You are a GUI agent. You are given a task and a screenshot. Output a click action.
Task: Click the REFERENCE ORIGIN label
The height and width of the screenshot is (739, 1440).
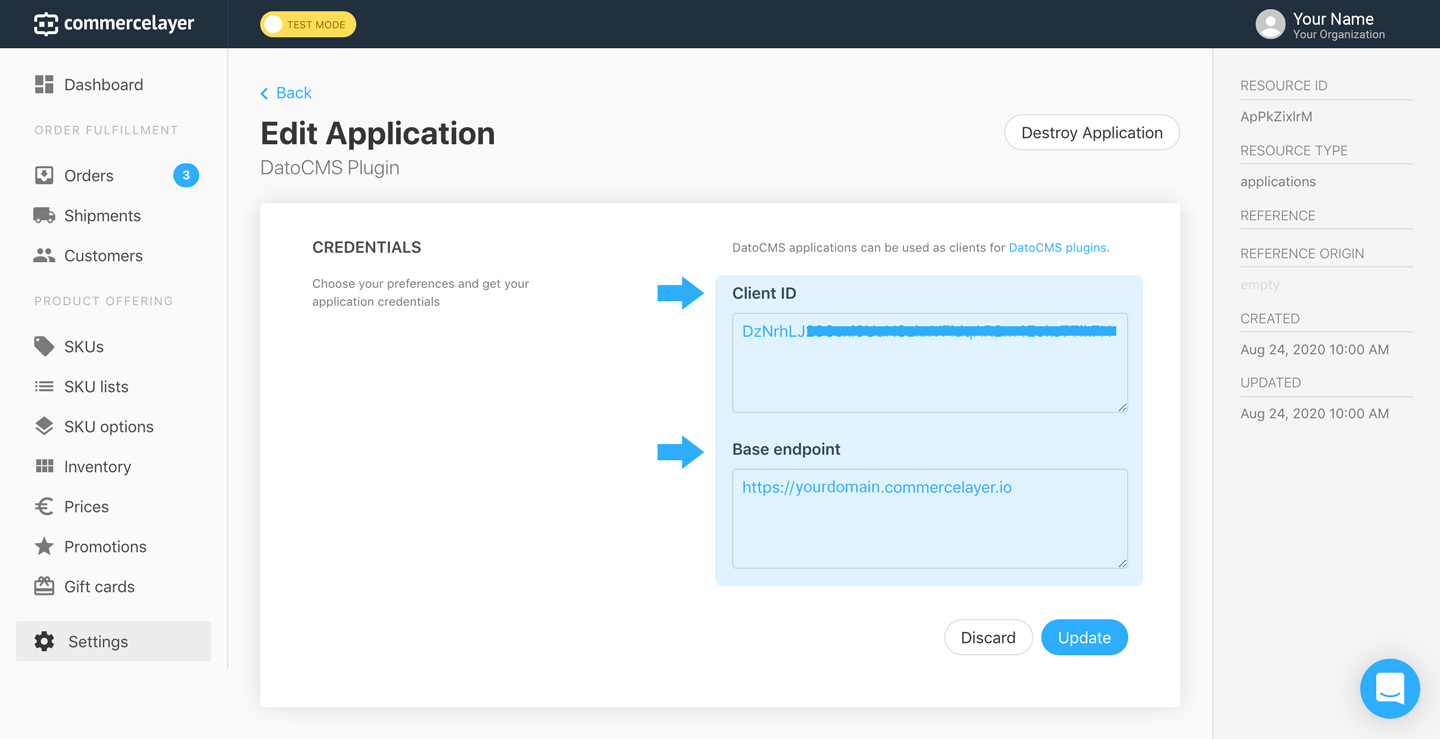tap(1302, 254)
